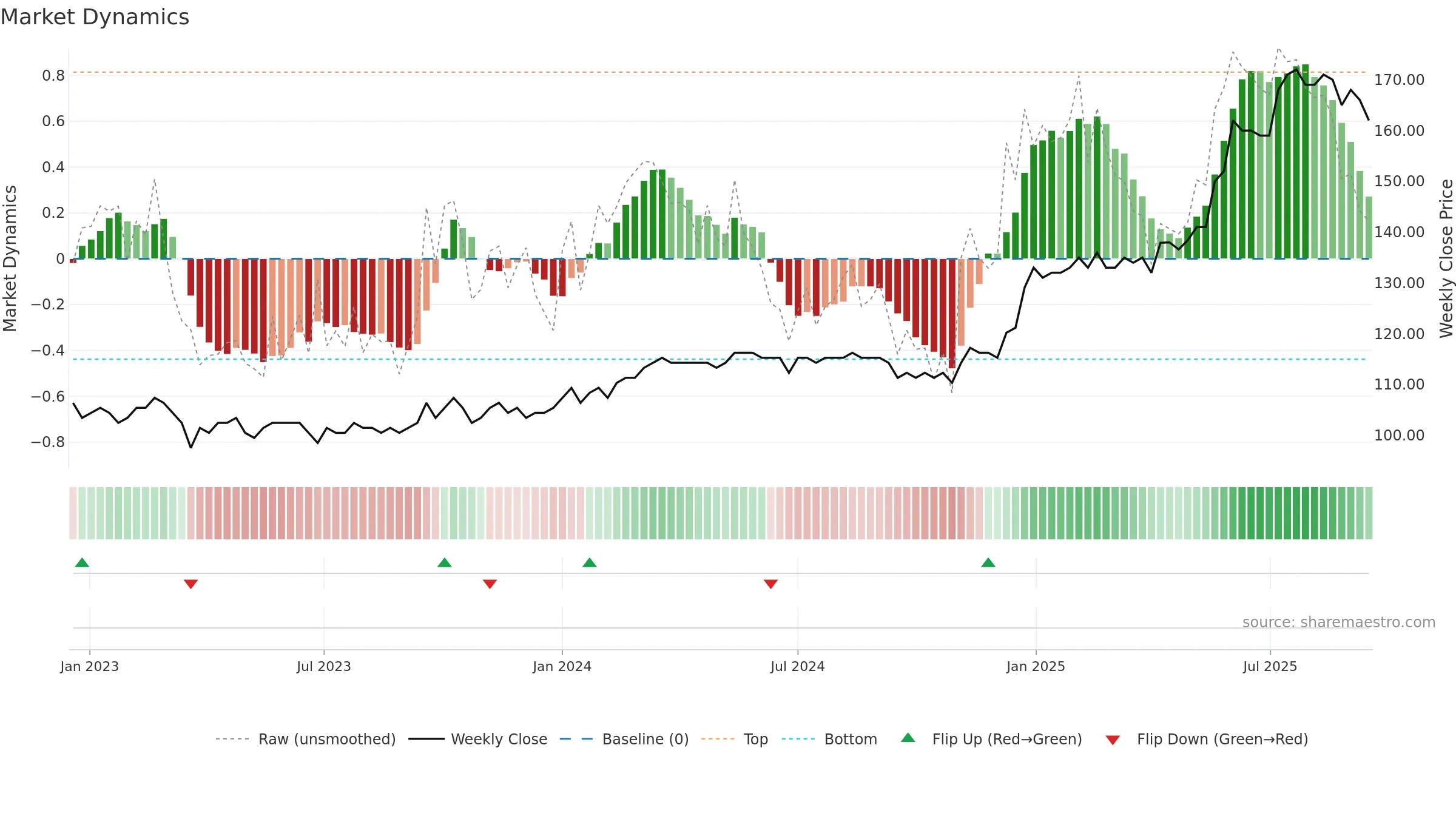The image size is (1456, 819).
Task: Click the Market Dynamics chart title
Action: 95,17
